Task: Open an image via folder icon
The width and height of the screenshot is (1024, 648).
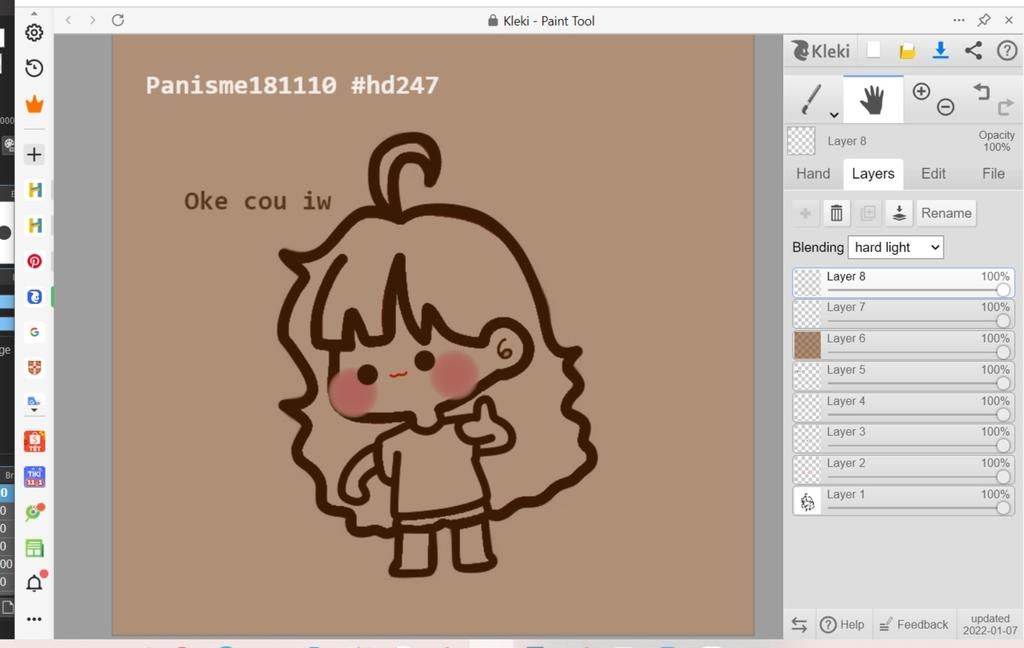Action: (907, 51)
